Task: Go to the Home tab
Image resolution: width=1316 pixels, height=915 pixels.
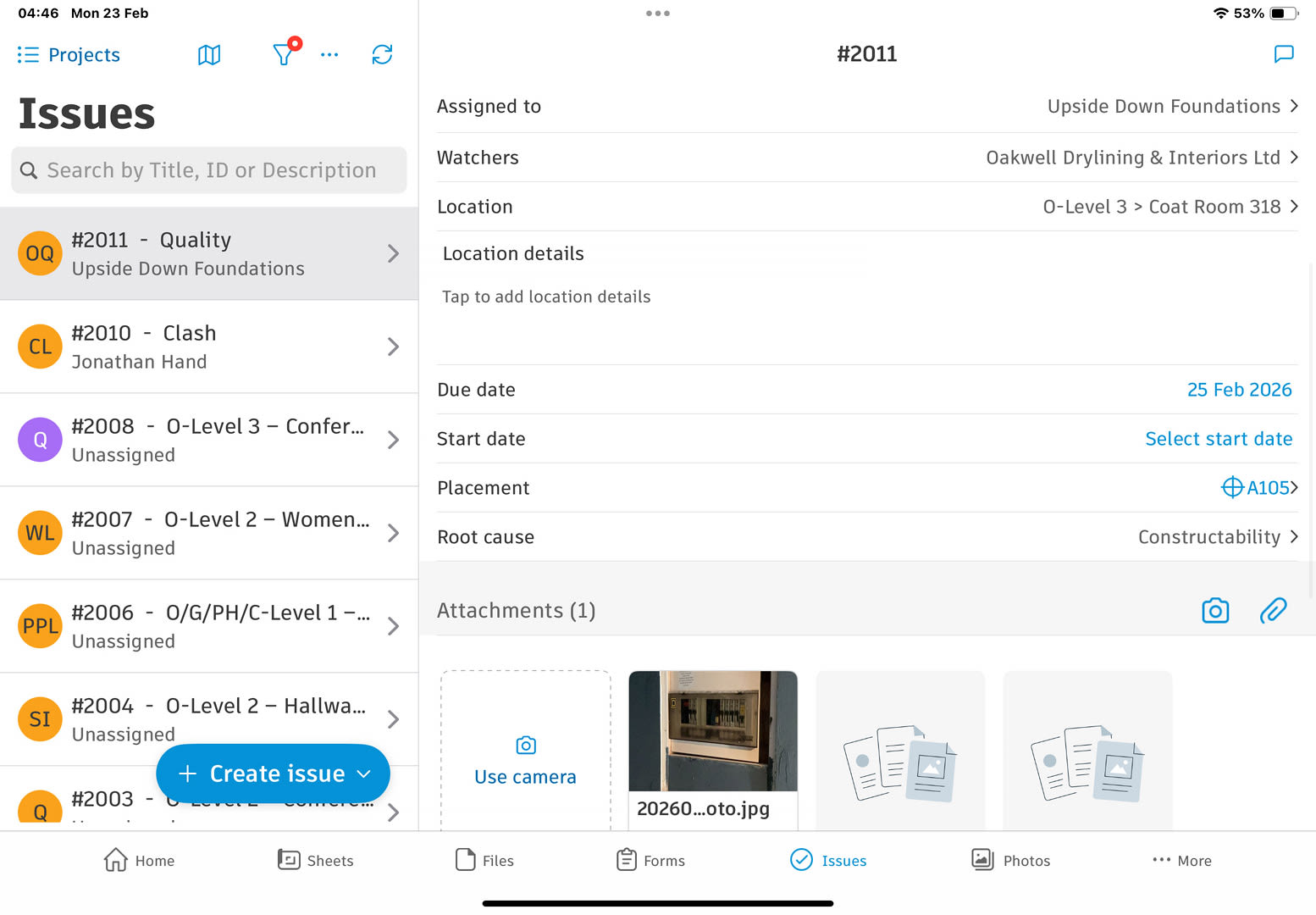Action: pos(139,860)
